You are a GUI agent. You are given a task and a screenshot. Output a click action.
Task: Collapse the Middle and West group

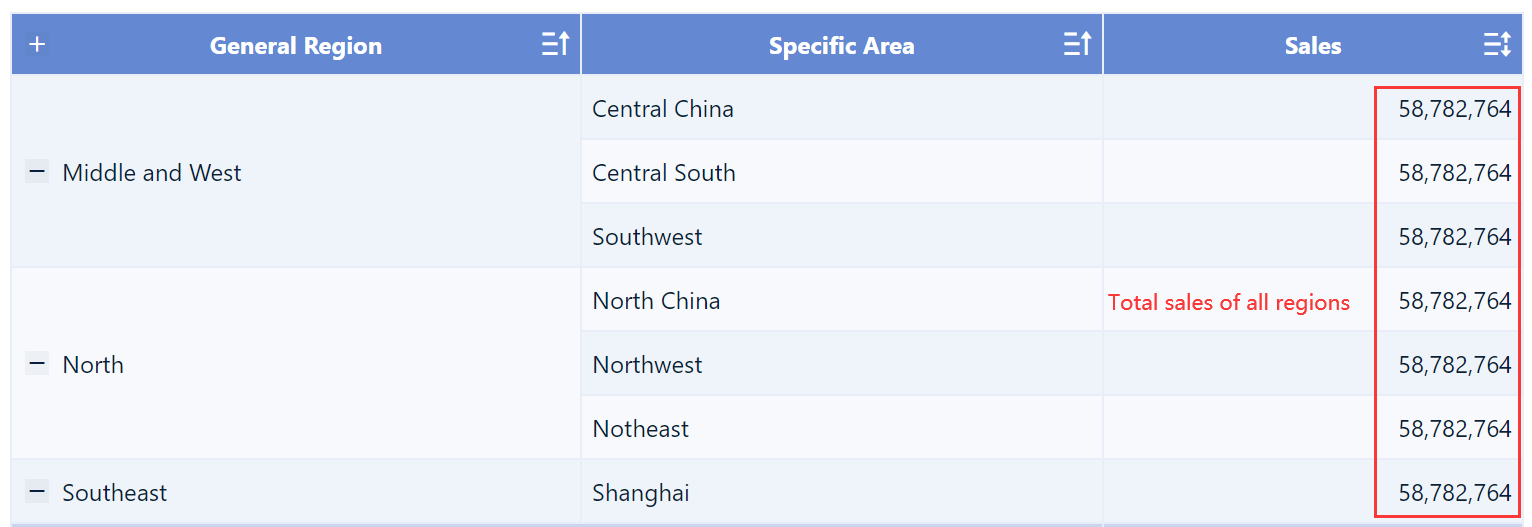[37, 173]
